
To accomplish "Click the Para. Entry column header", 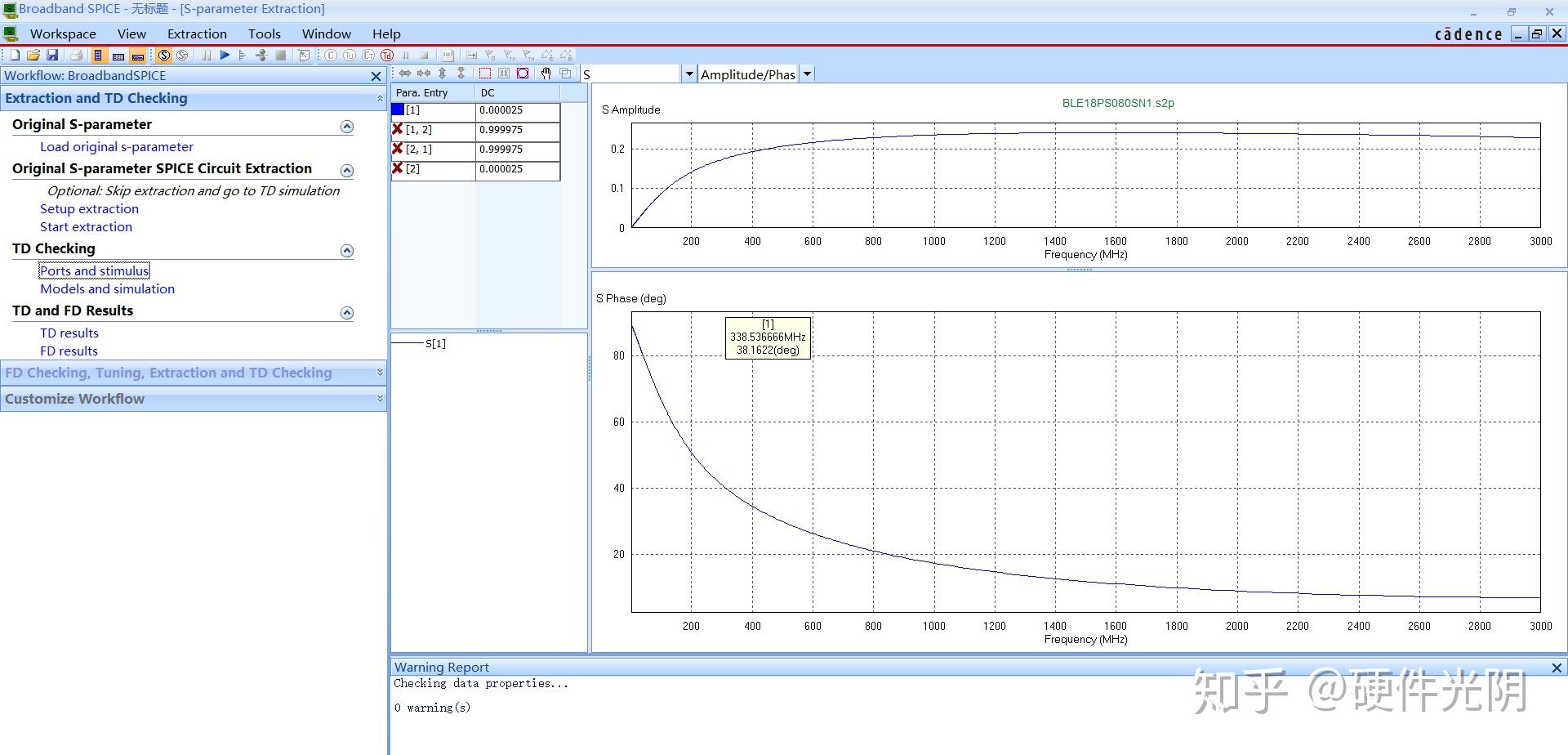I will pyautogui.click(x=434, y=92).
